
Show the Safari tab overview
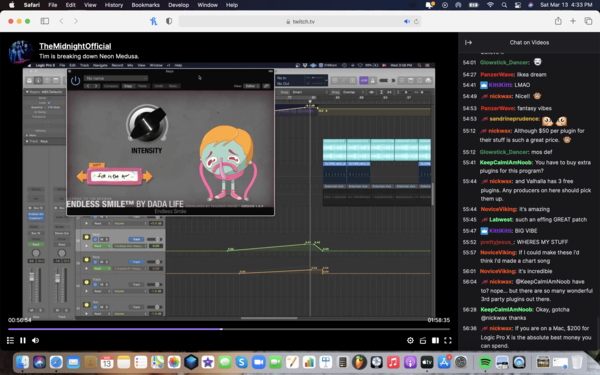click(588, 21)
